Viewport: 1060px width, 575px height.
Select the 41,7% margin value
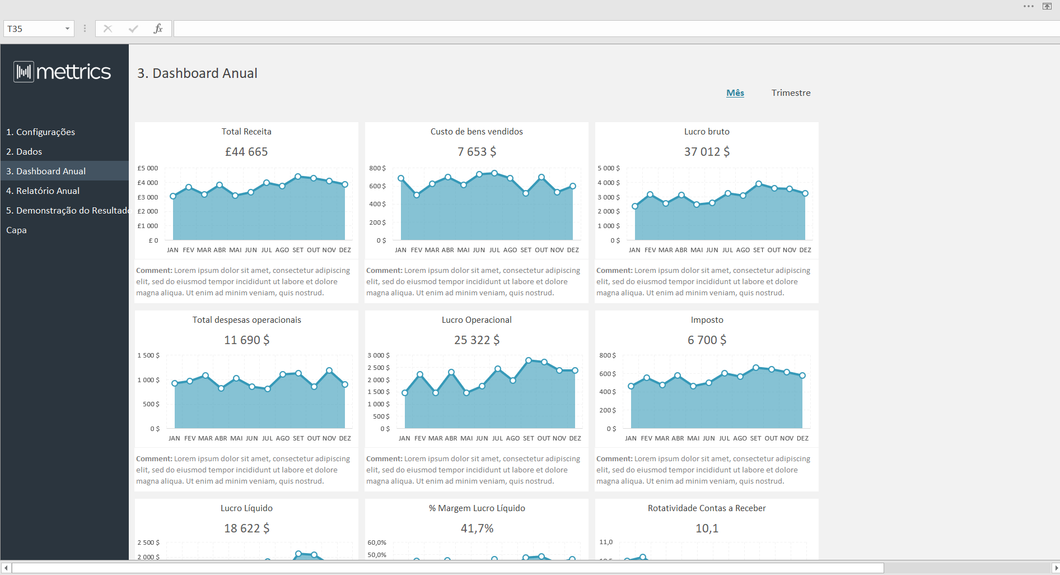tap(477, 528)
